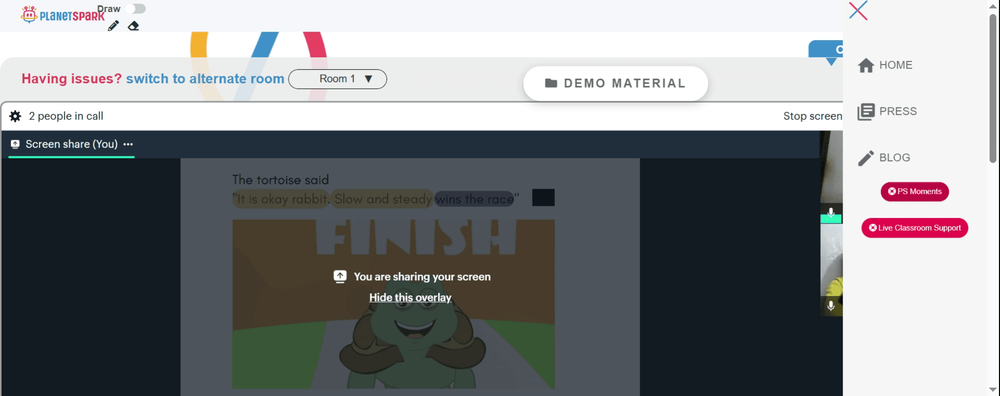Click the PlanetSpark logo

62,14
